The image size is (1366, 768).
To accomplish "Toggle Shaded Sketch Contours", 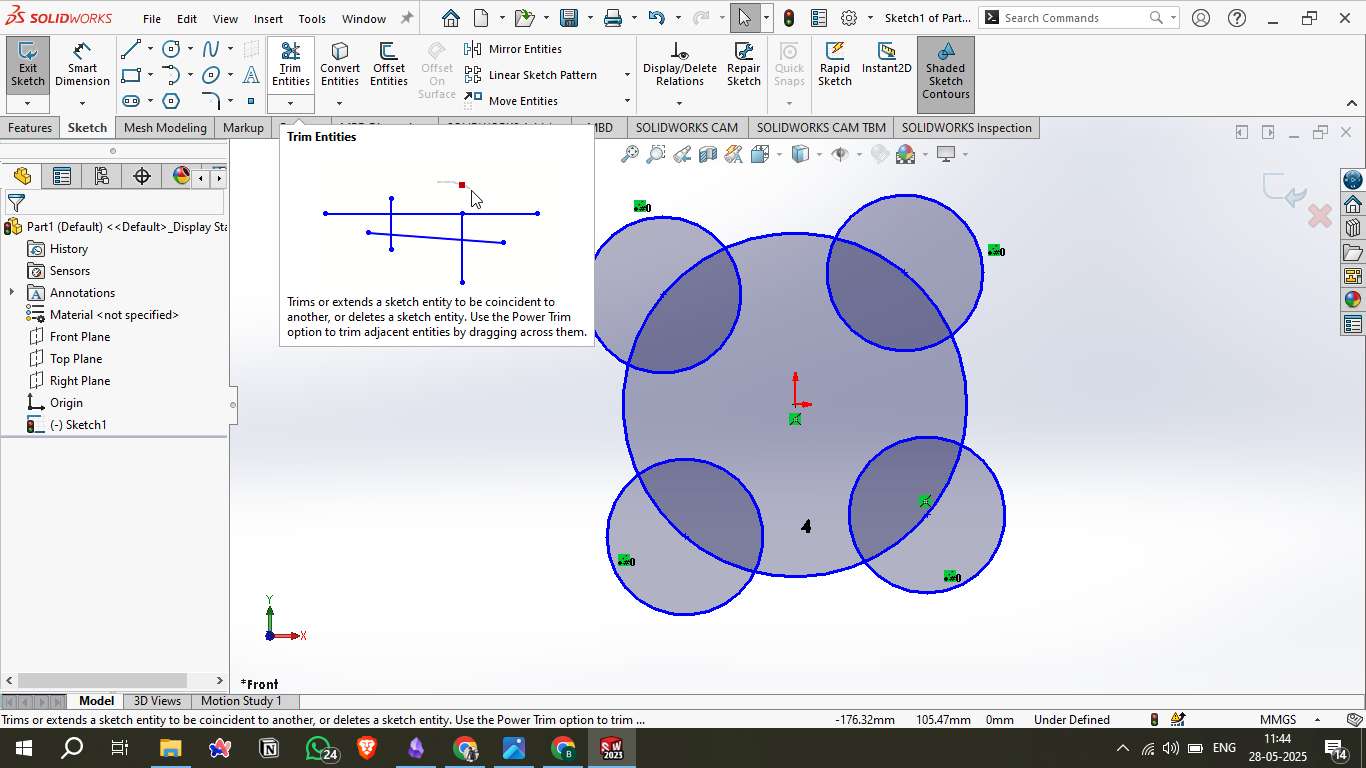I will (x=945, y=72).
